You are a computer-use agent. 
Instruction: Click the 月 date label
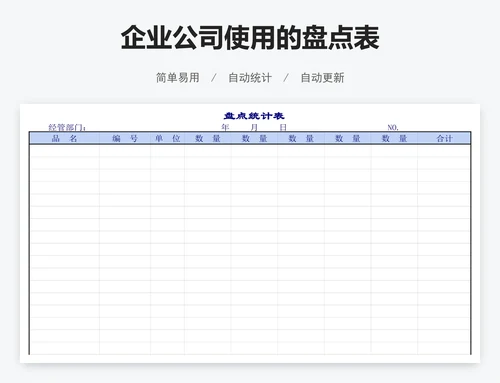click(254, 127)
